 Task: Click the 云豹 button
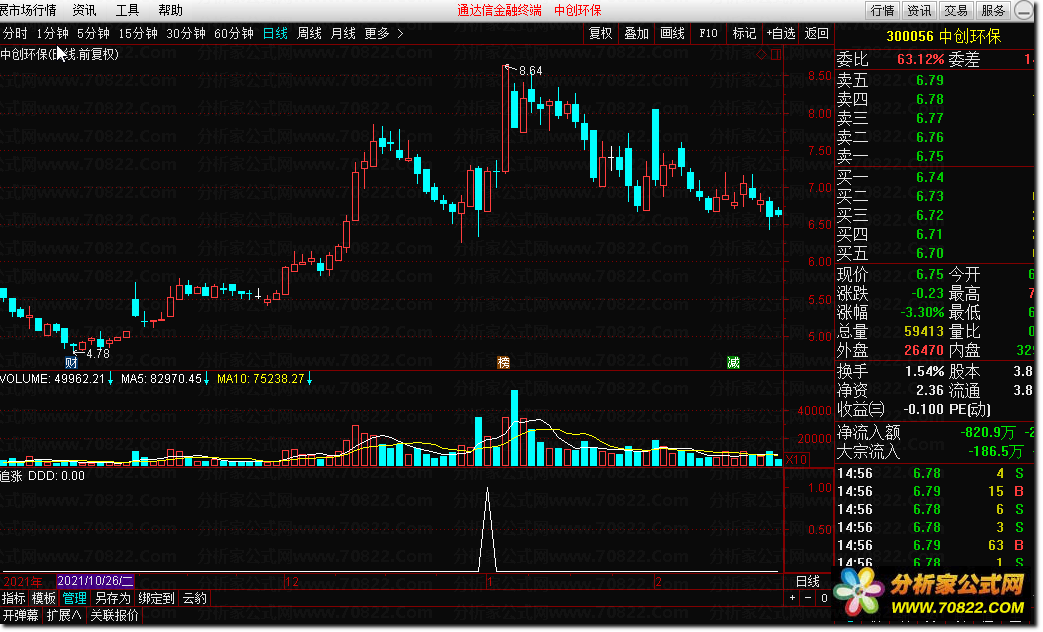[194, 598]
